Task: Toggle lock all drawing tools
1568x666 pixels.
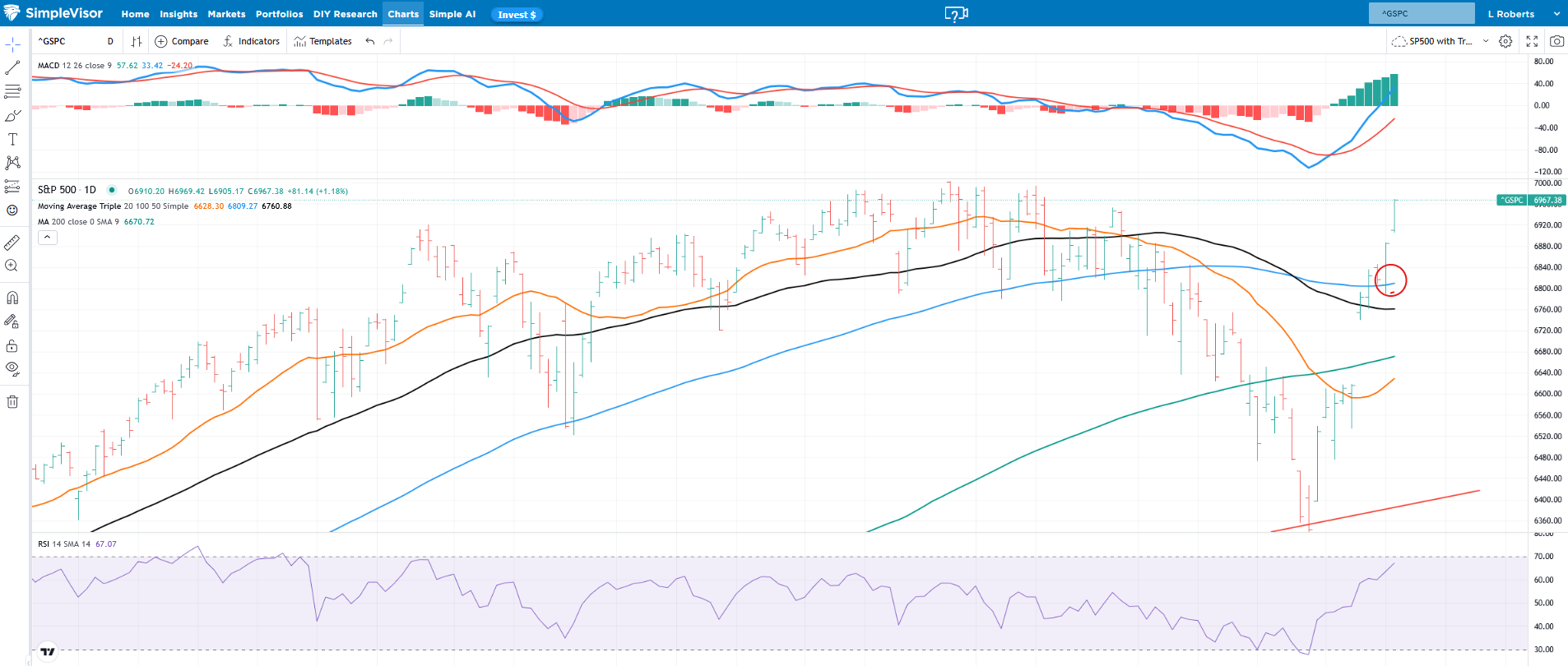Action: click(x=12, y=345)
